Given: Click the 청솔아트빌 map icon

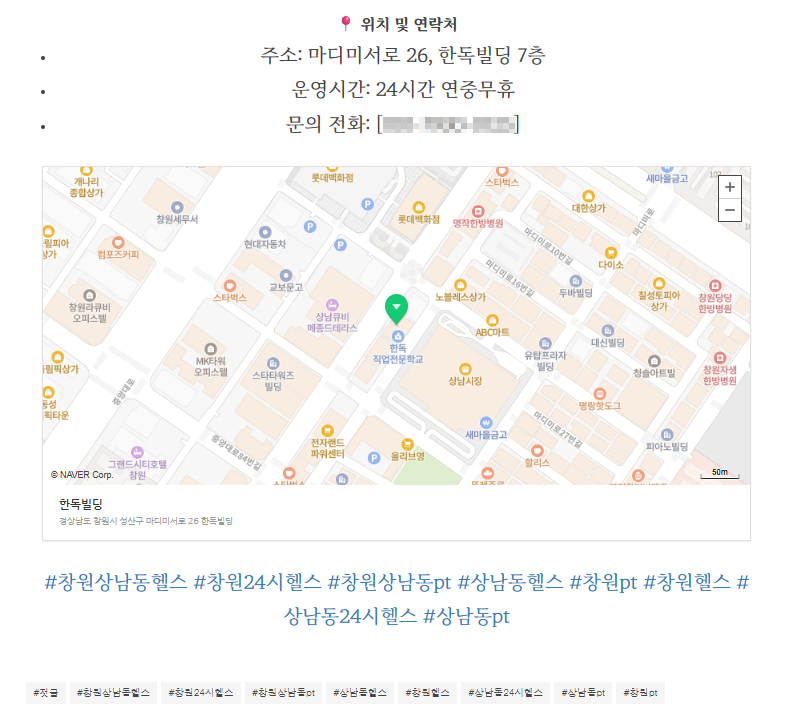Looking at the screenshot, I should pyautogui.click(x=654, y=361).
